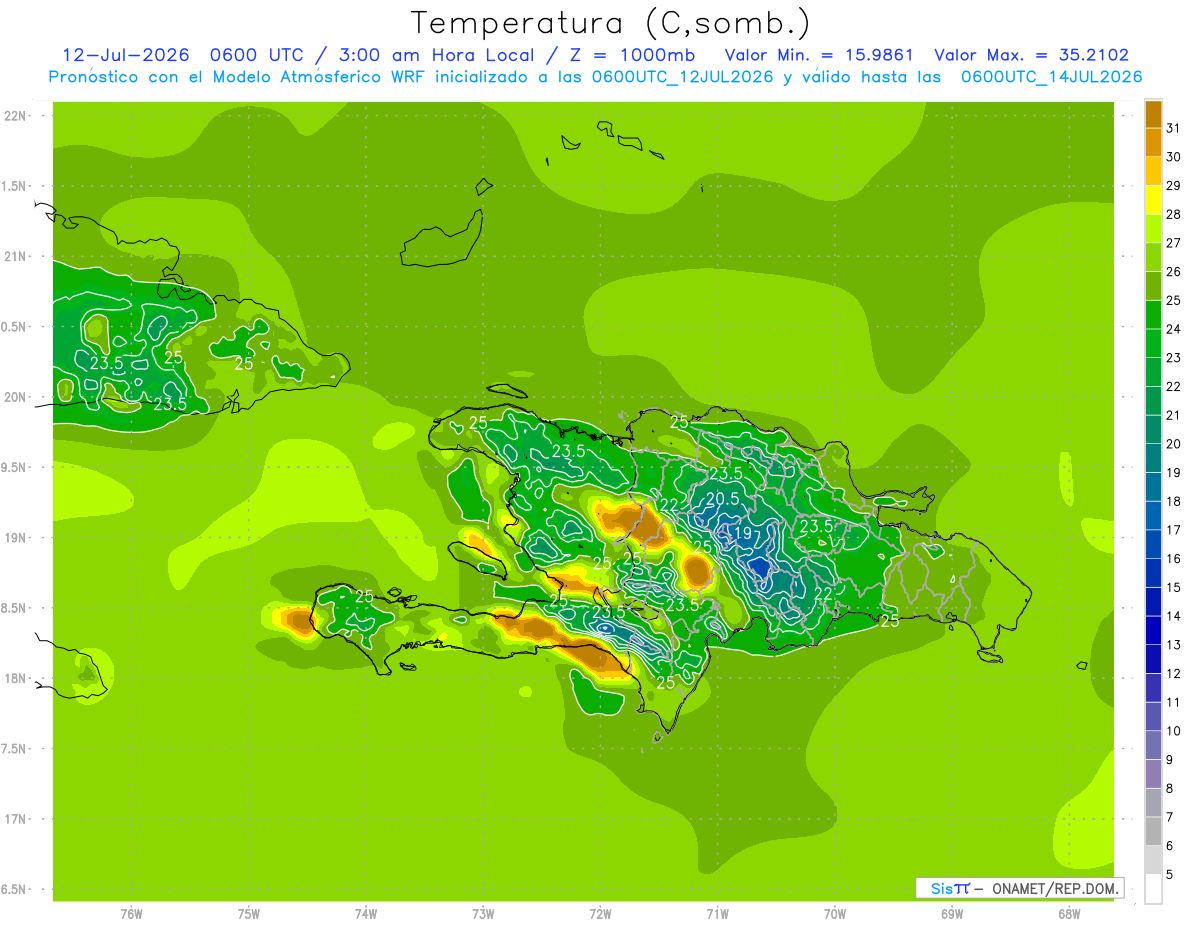Image resolution: width=1200 pixels, height=927 pixels.
Task: Click the "71W" longitude axis label
Action: click(717, 914)
